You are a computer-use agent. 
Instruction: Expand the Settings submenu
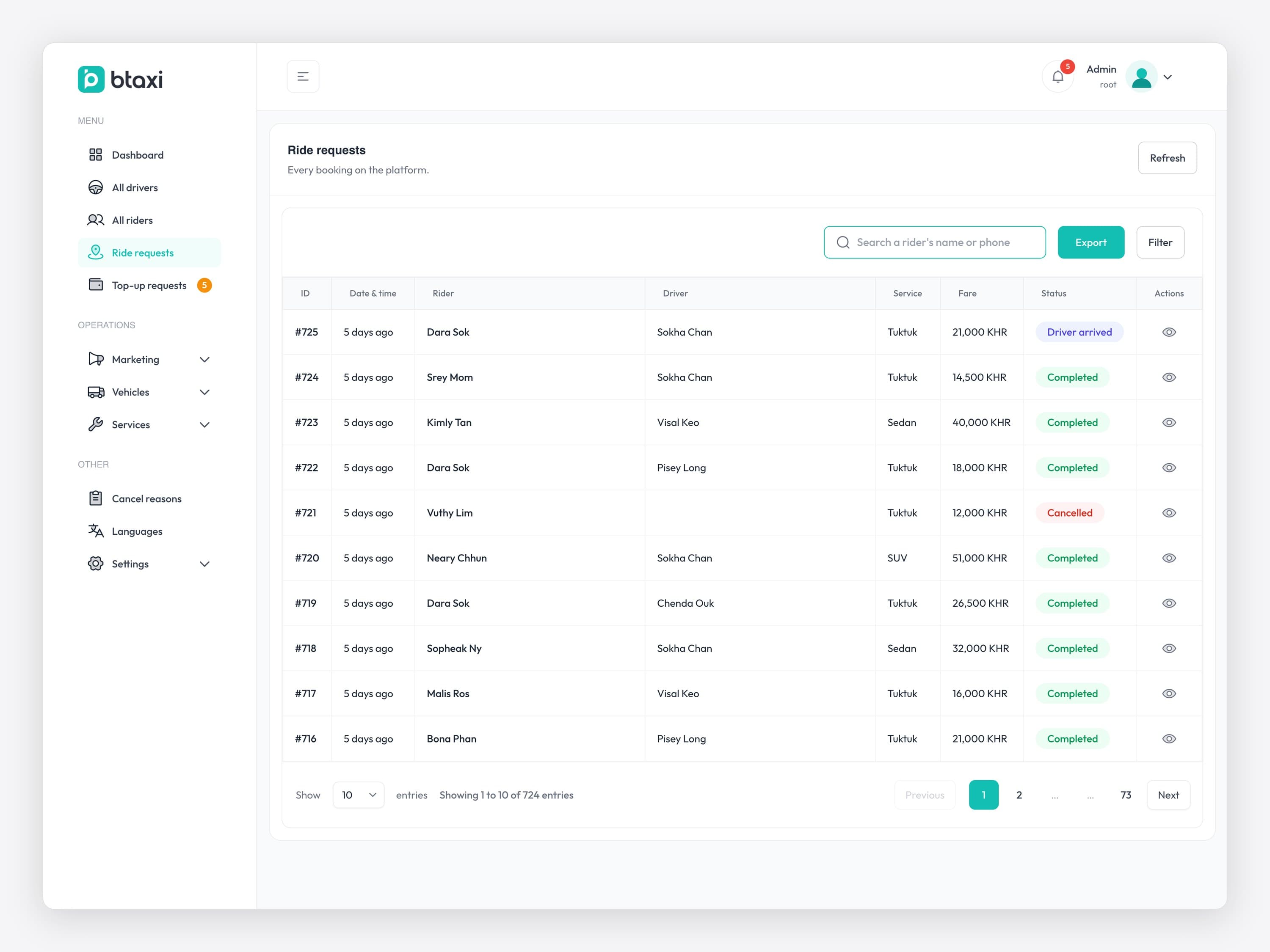149,564
